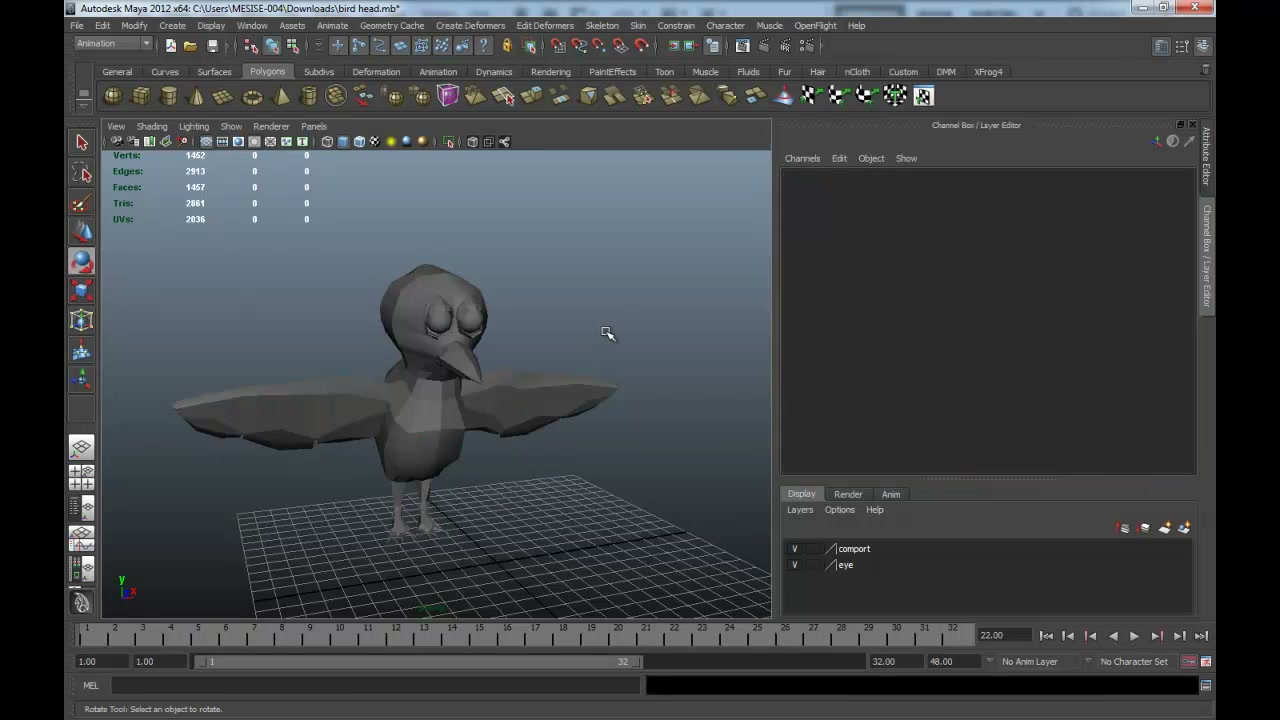
Task: Open animation preferences icon
Action: click(x=1206, y=662)
